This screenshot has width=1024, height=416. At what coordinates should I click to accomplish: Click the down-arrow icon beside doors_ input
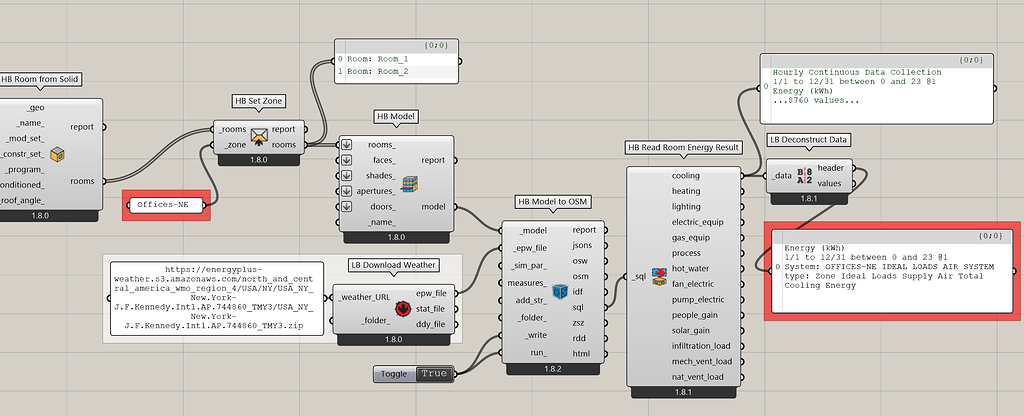(346, 207)
